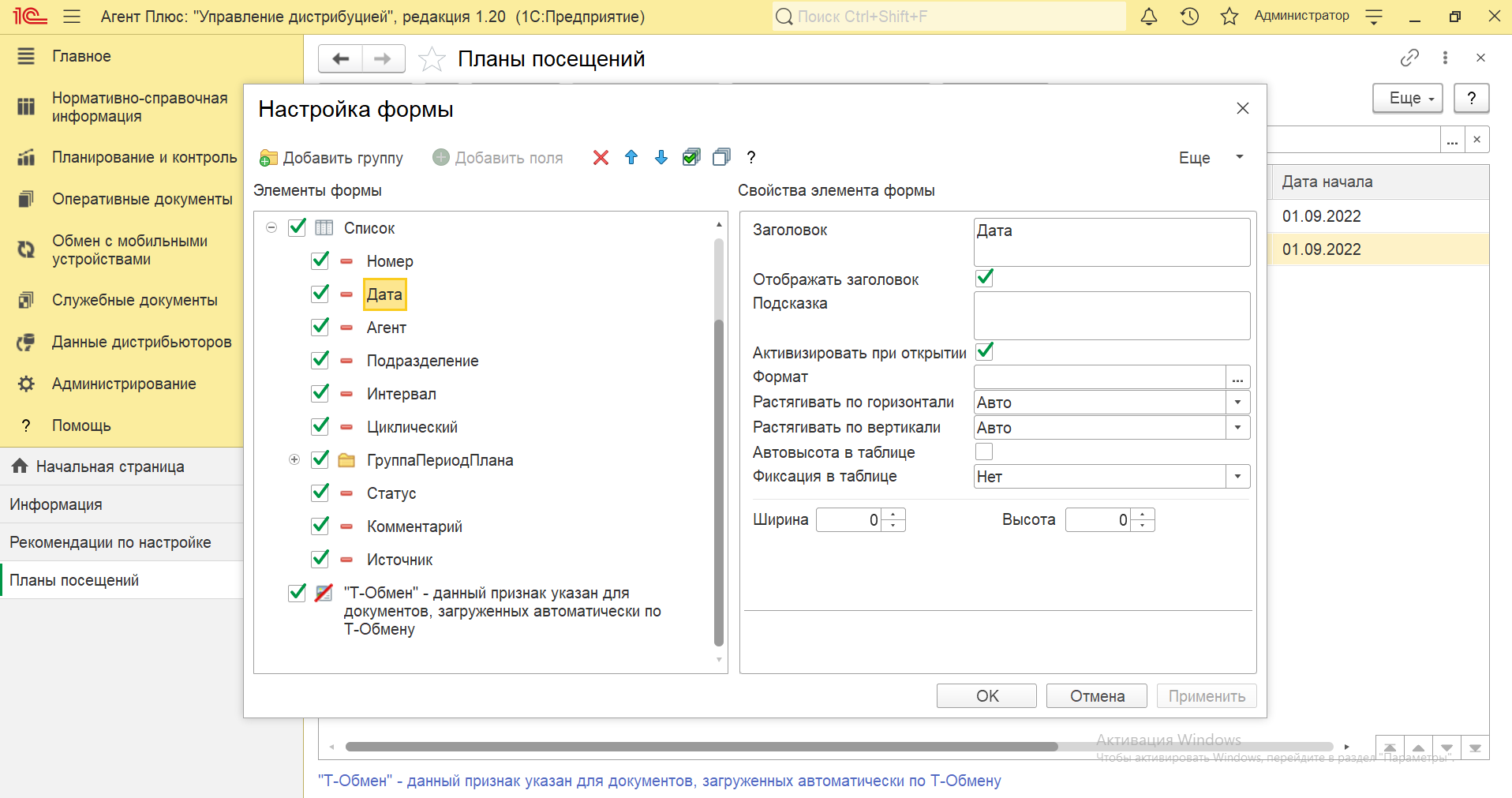Open Формат editor ellipsis button
This screenshot has height=798, width=1512.
coord(1237,377)
